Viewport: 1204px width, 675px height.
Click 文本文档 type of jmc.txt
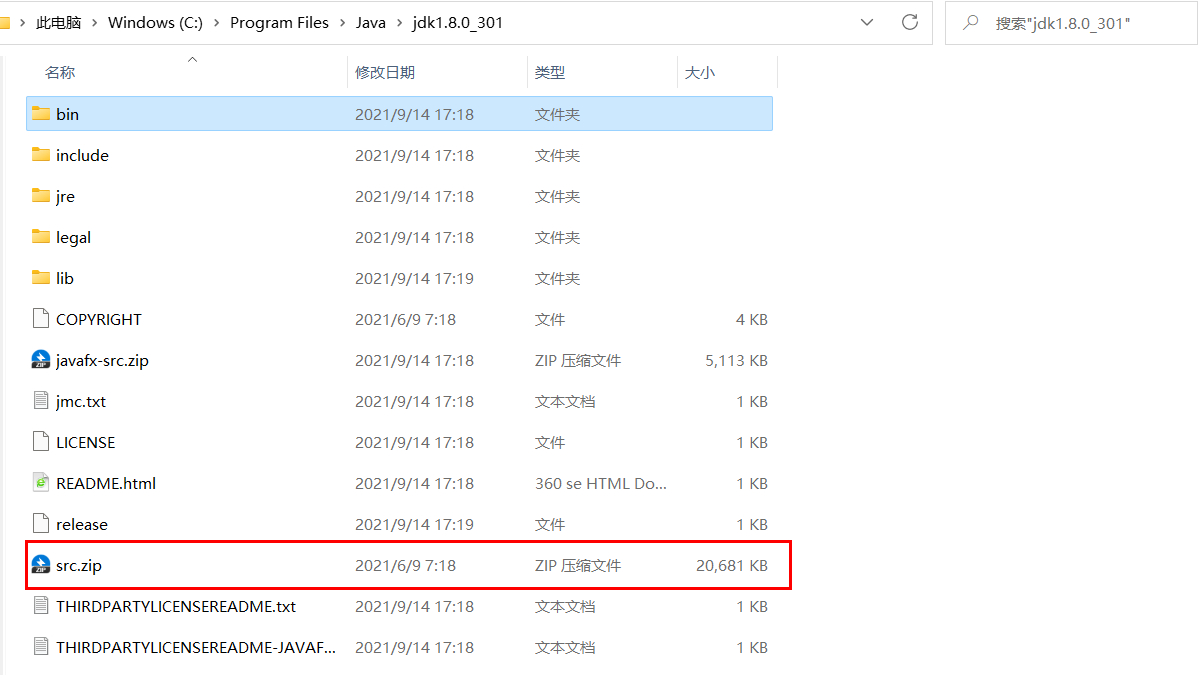coord(565,401)
